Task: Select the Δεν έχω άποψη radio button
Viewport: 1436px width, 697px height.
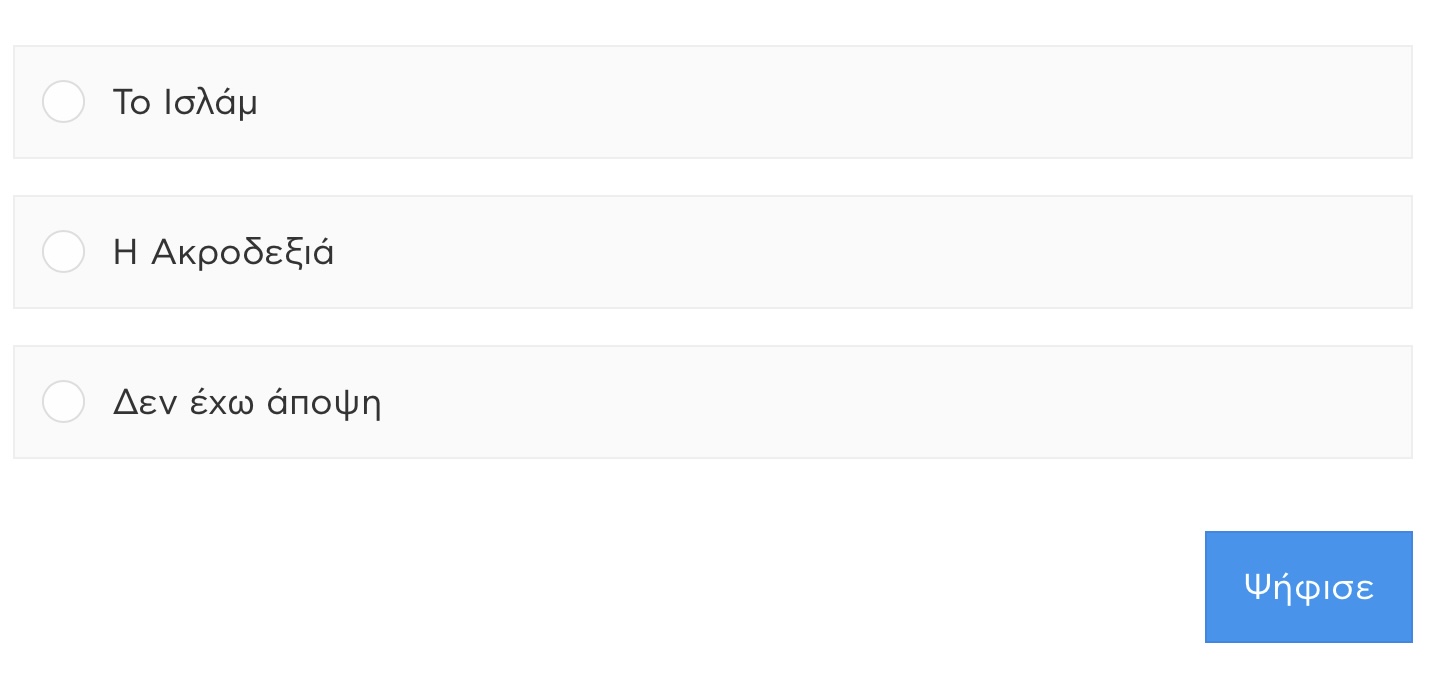Action: click(x=63, y=402)
